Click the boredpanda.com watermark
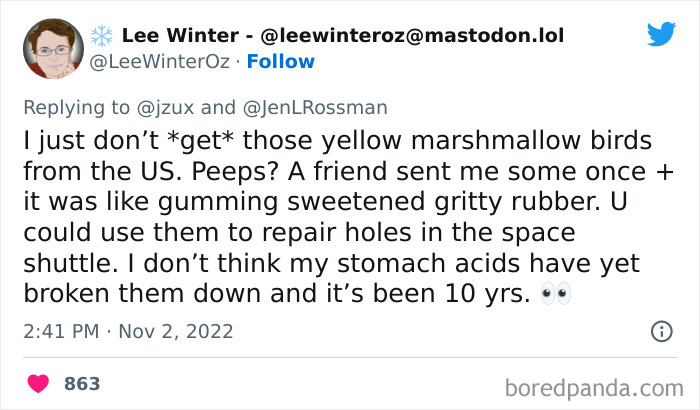This screenshot has width=700, height=410. (x=594, y=388)
